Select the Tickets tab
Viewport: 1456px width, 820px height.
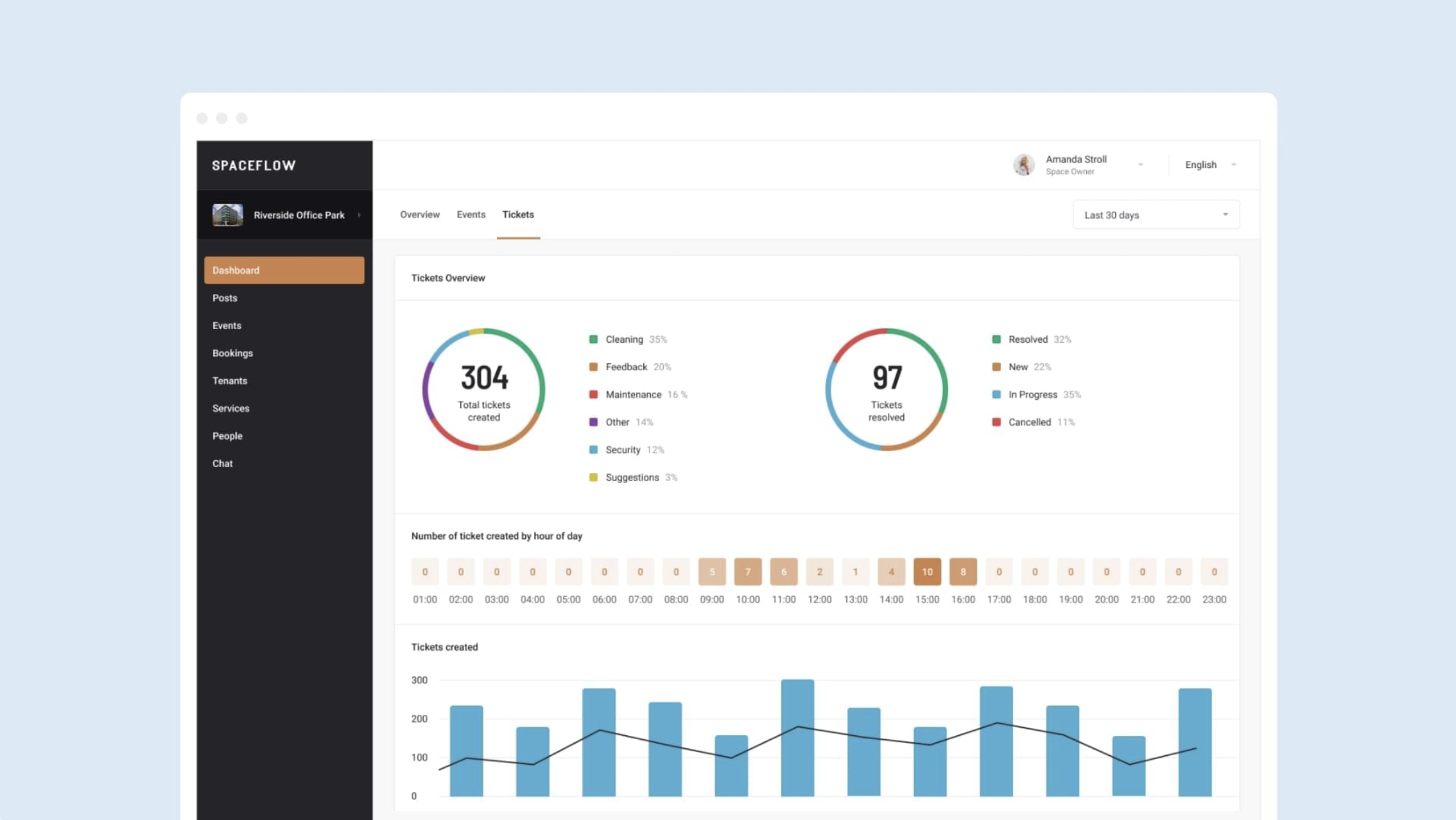point(518,214)
